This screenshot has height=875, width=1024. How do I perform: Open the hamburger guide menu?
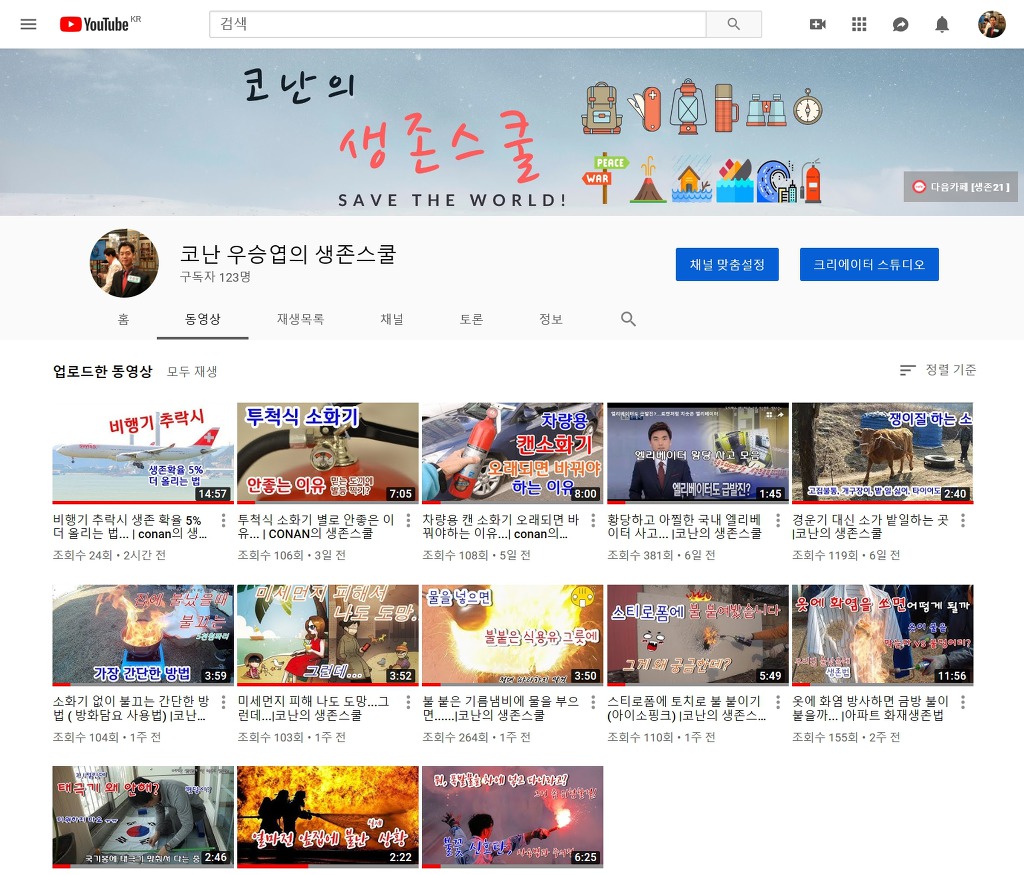pos(28,24)
